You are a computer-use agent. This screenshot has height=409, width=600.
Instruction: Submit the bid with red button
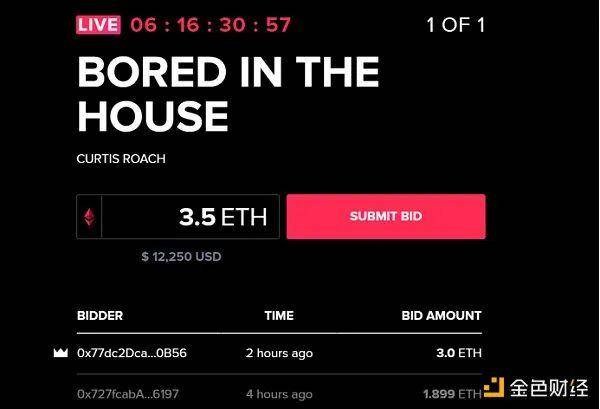pos(386,217)
